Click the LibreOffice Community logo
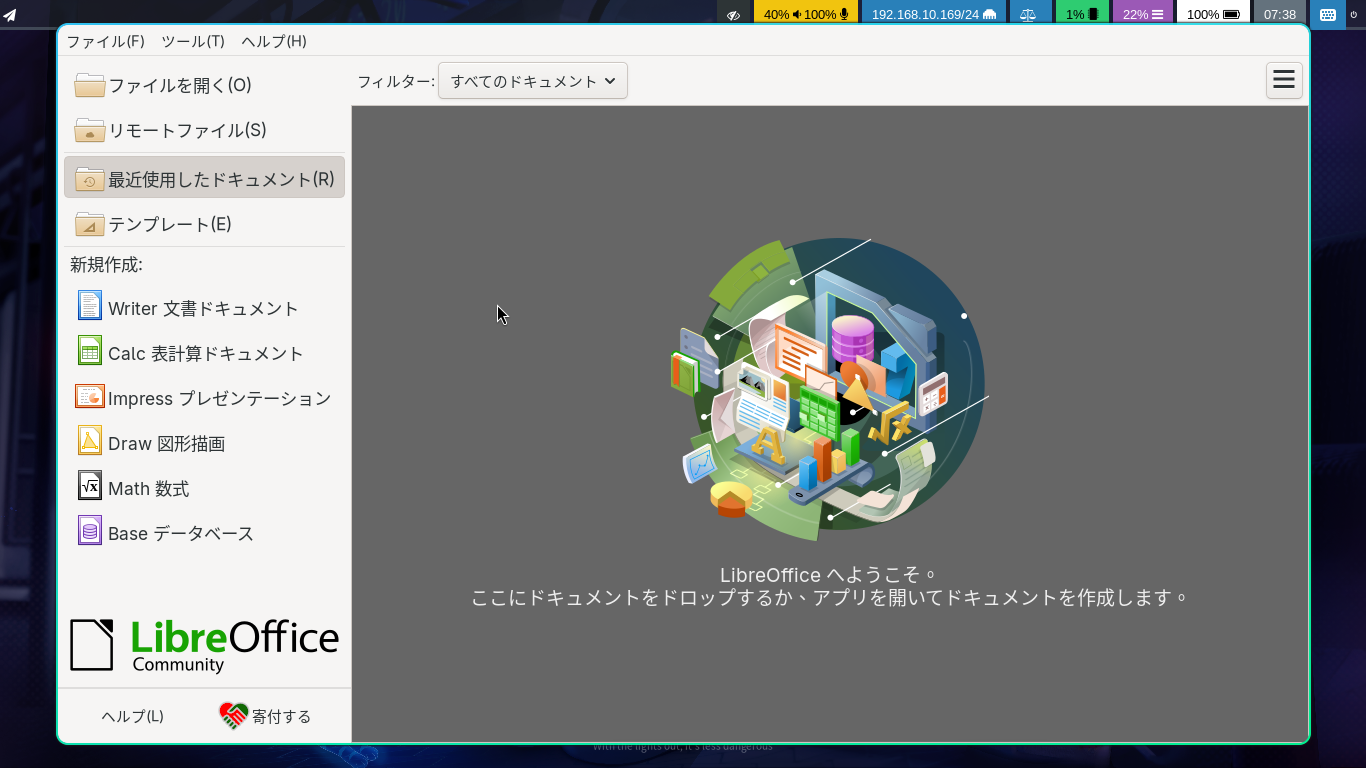This screenshot has height=768, width=1366. (205, 645)
